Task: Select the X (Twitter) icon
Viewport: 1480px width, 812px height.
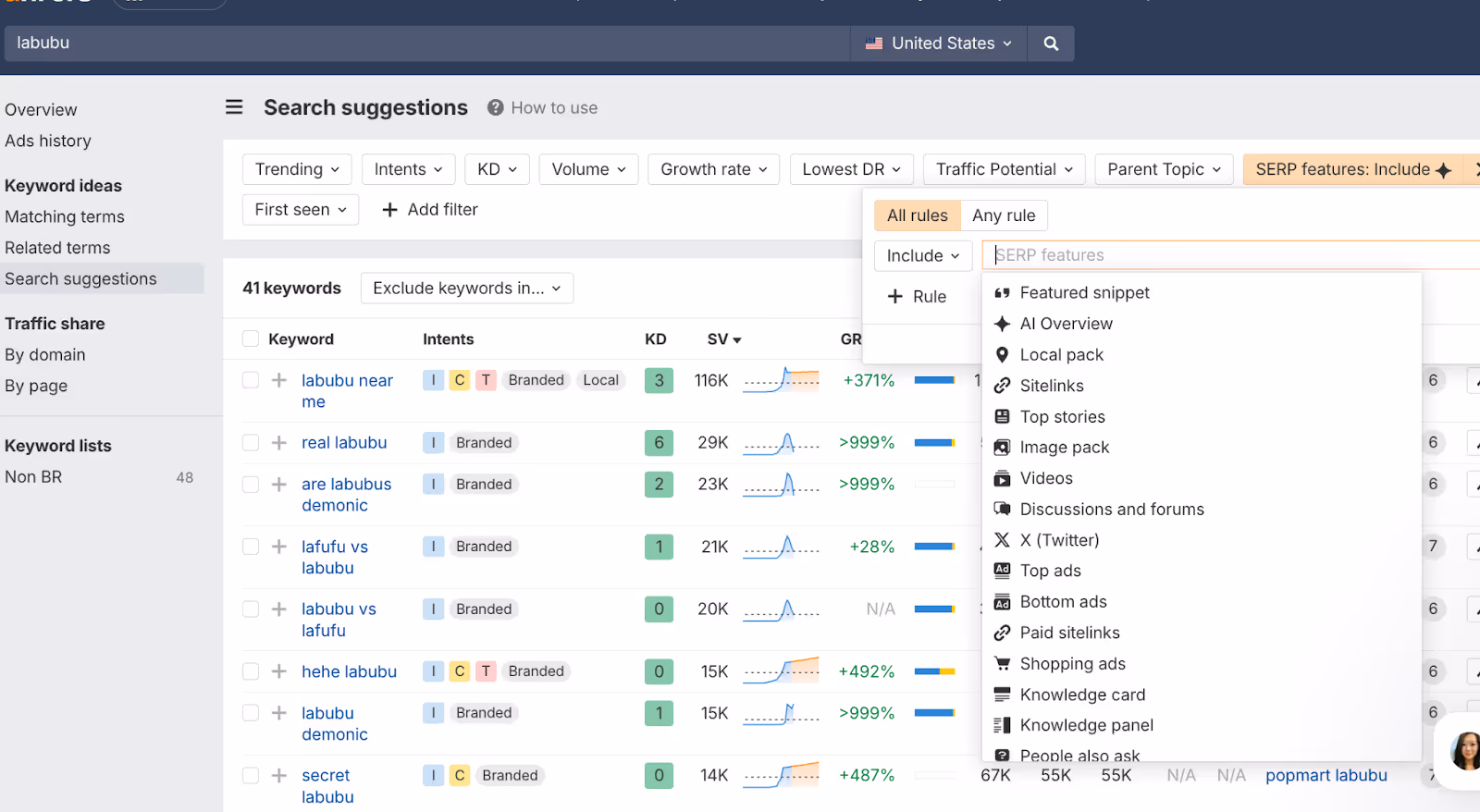Action: [1002, 540]
